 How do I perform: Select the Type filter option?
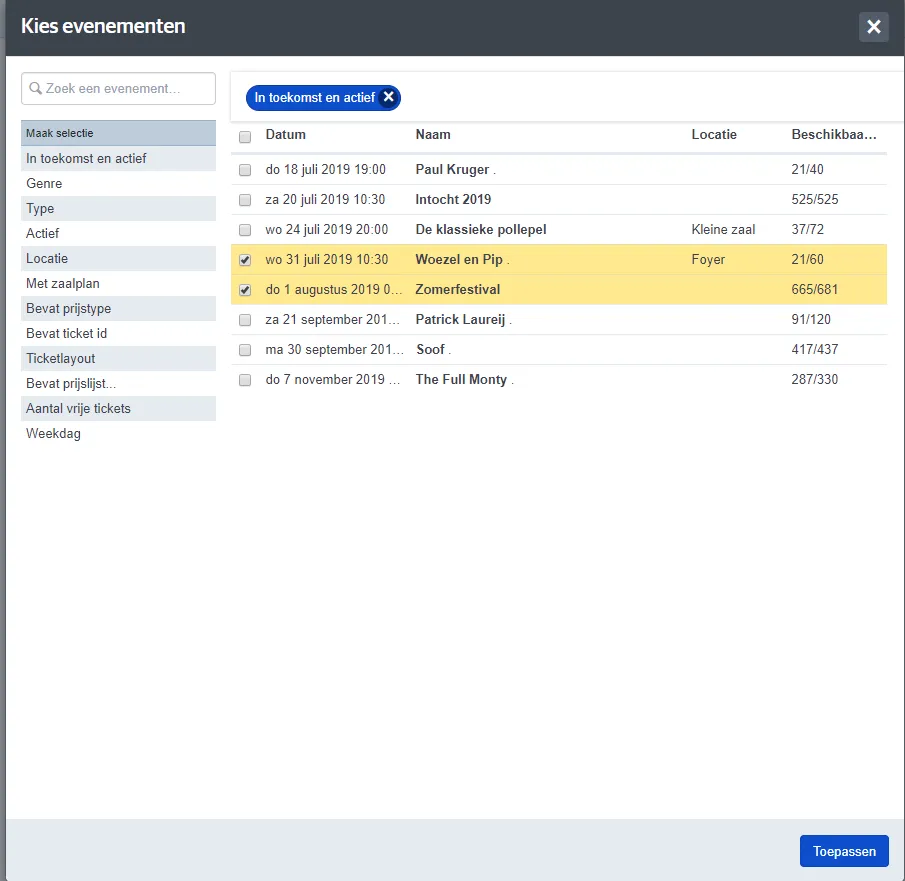click(x=118, y=208)
